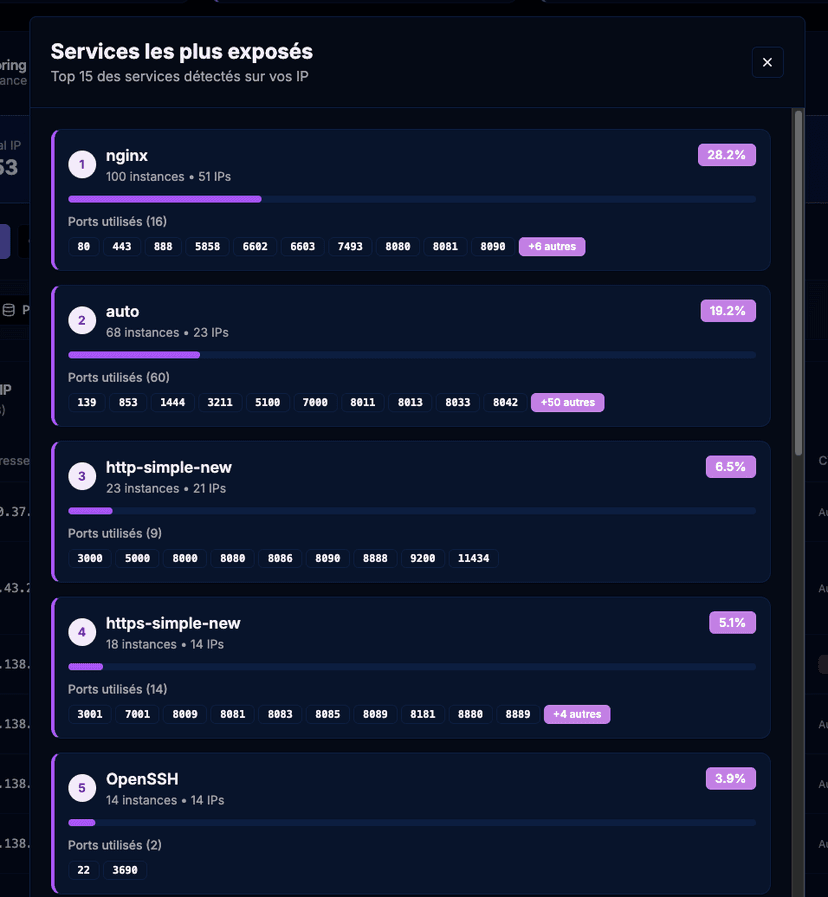Select port 443 chip under nginx

[x=122, y=246]
